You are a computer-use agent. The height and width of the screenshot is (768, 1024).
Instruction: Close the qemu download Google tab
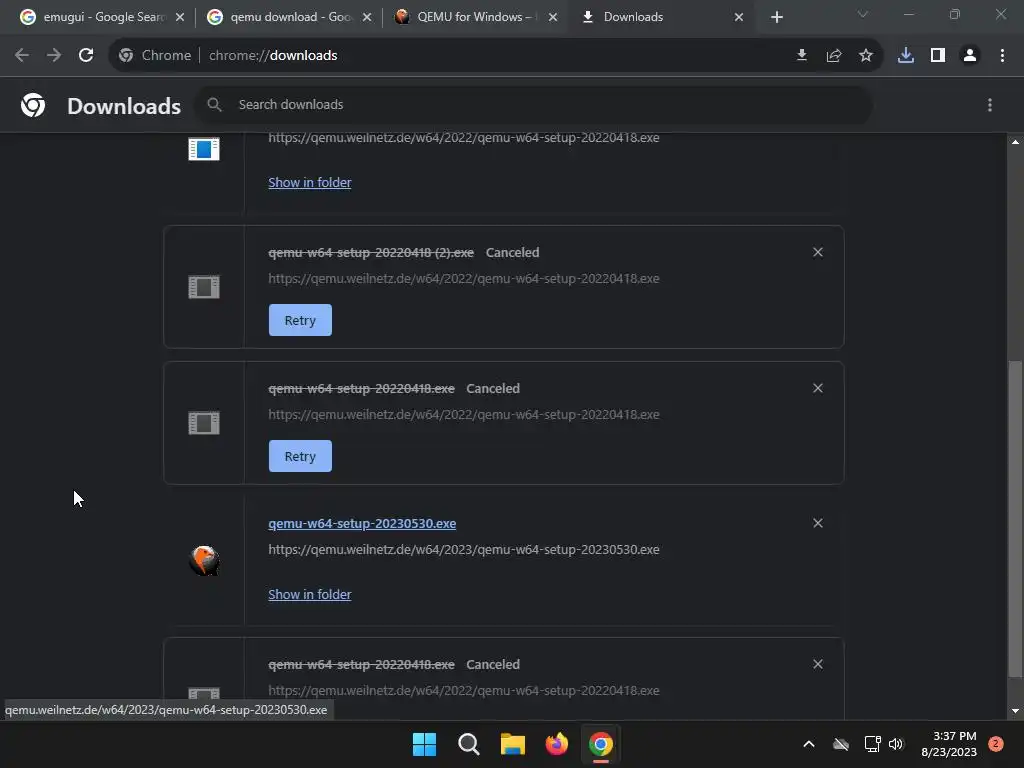pos(367,17)
